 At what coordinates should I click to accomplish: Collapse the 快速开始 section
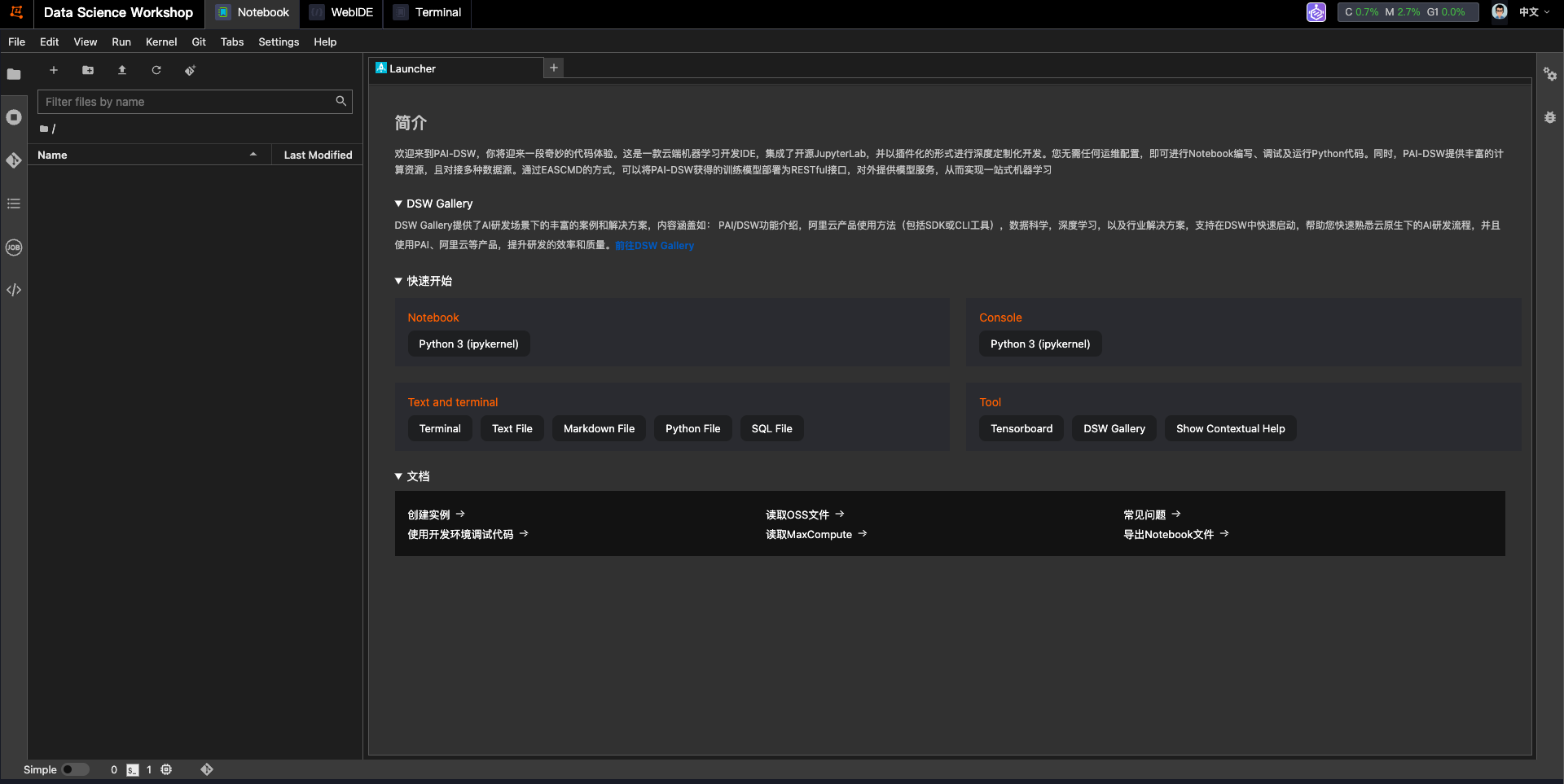(x=398, y=281)
